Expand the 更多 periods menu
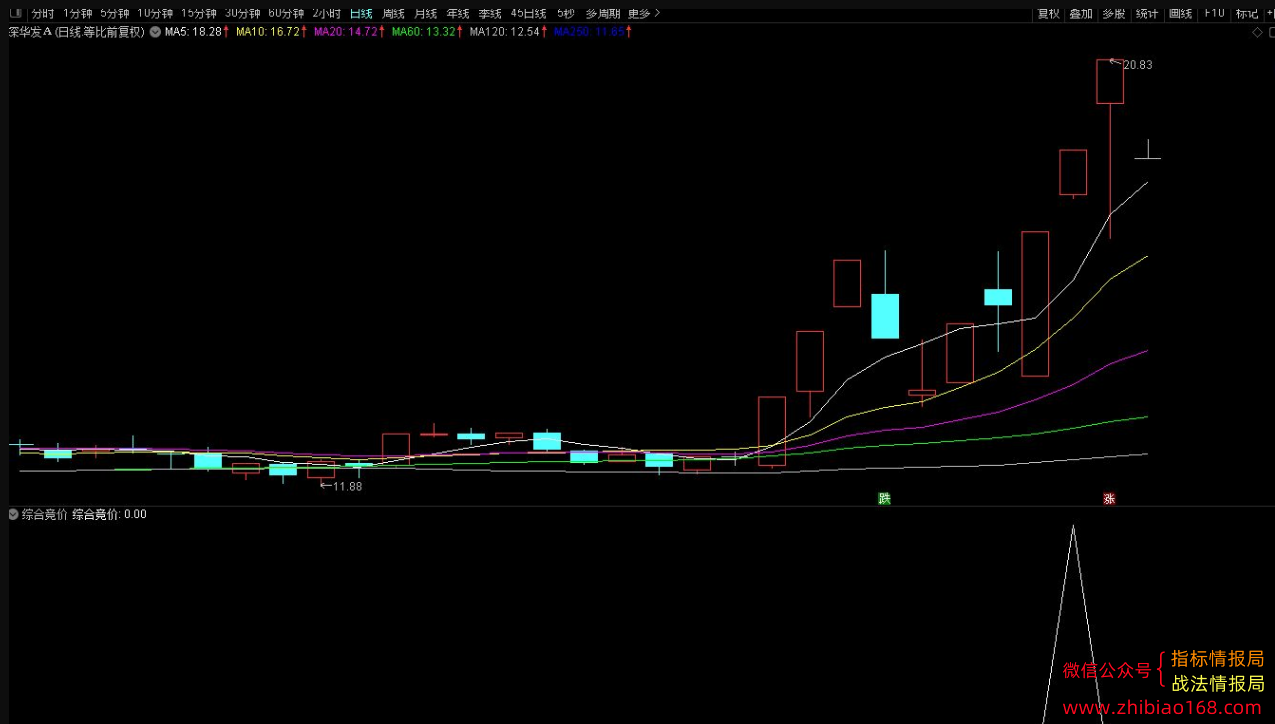1275x724 pixels. point(644,13)
